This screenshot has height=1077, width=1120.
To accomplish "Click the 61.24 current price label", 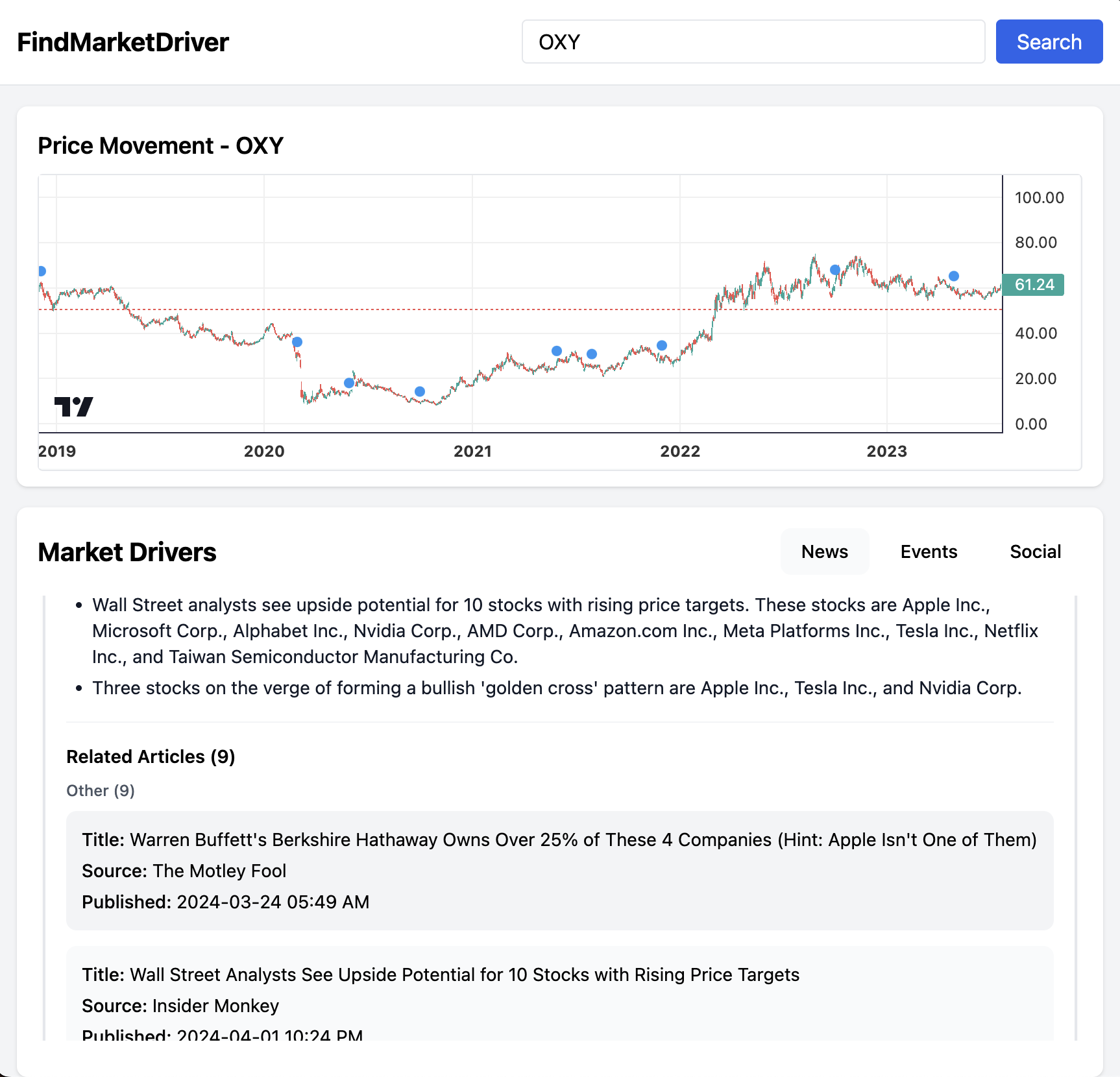I will pos(1033,285).
